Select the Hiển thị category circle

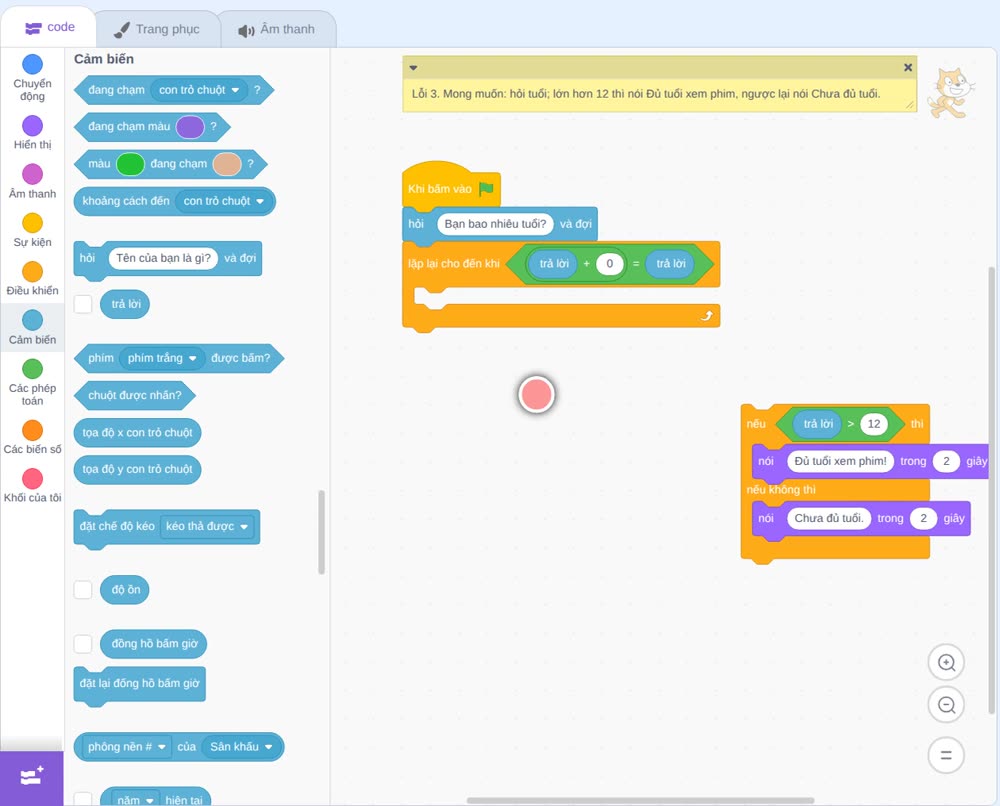pyautogui.click(x=33, y=126)
